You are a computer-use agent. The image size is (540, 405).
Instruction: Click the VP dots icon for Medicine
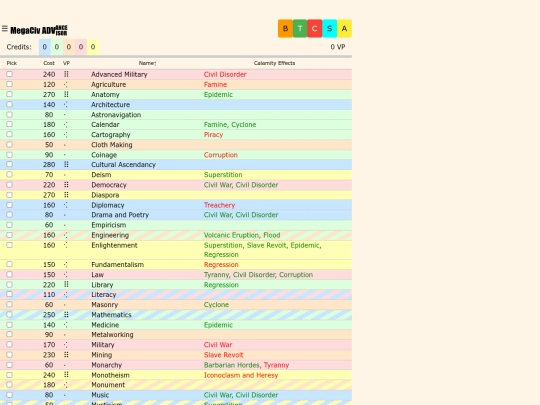(x=66, y=325)
